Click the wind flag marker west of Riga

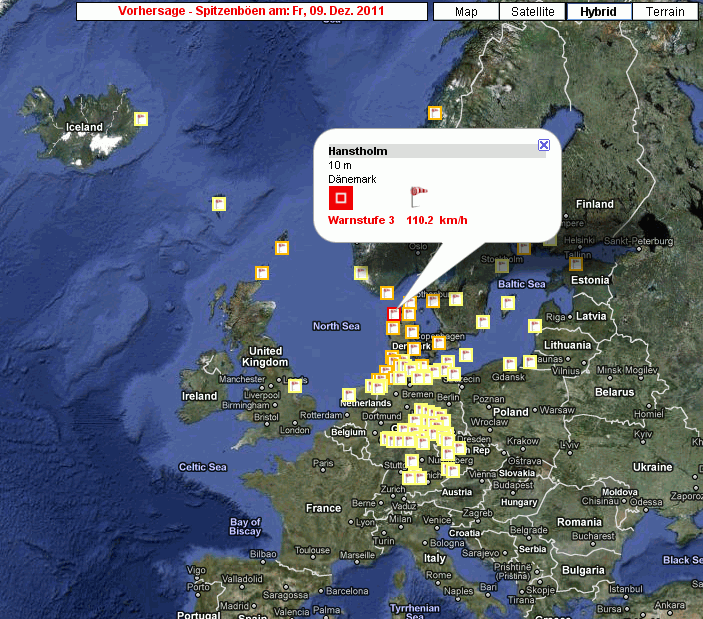(x=534, y=325)
